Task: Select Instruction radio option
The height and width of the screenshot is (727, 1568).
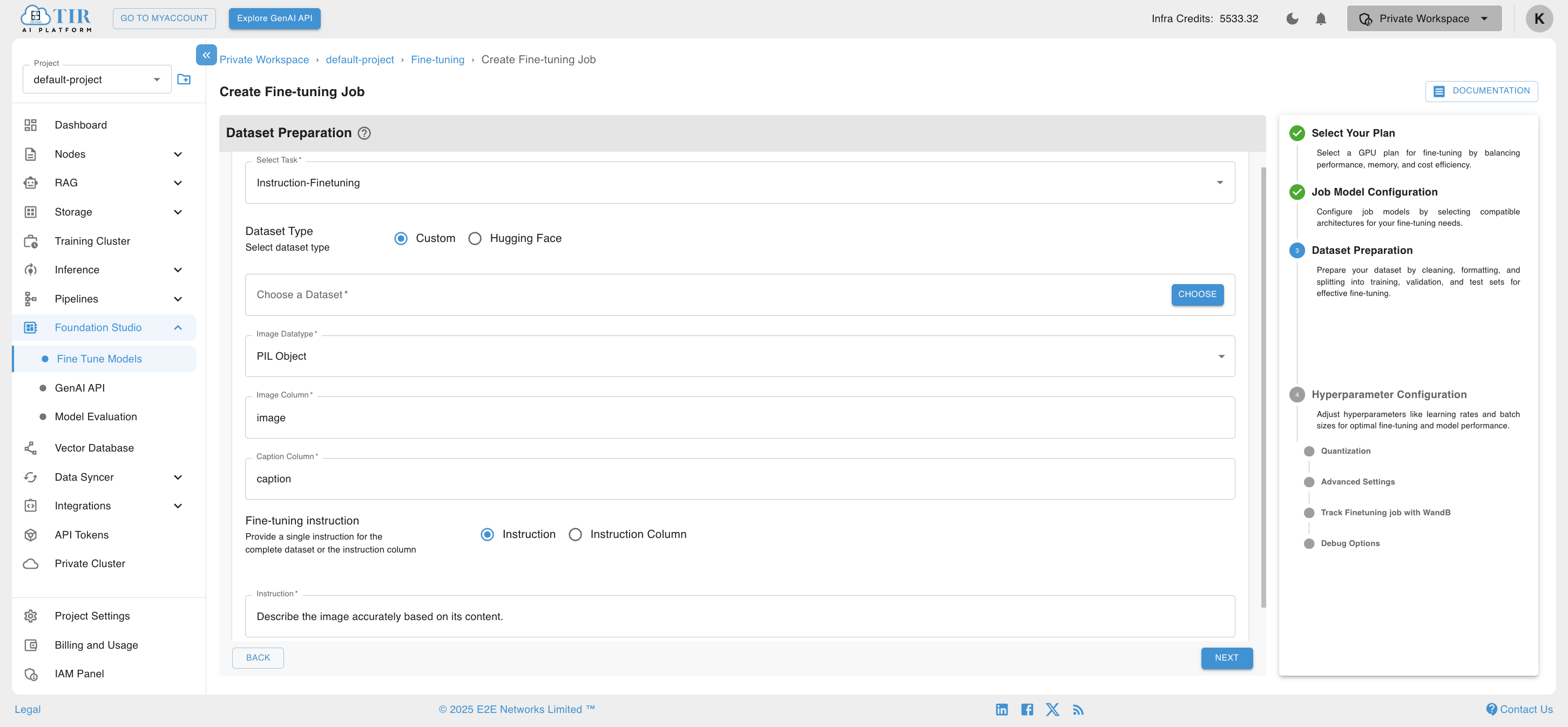Action: [487, 535]
